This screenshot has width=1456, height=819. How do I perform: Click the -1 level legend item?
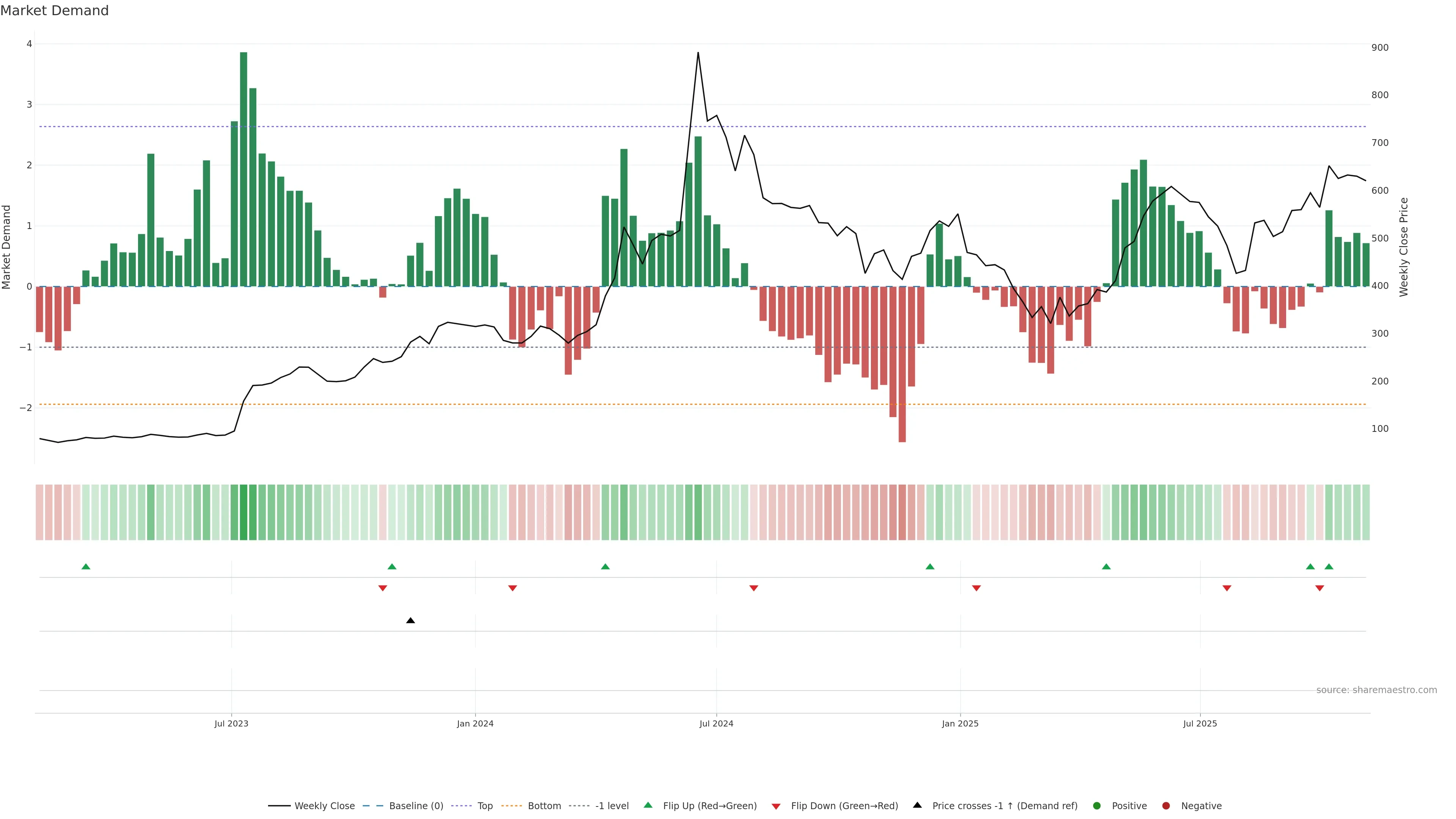pyautogui.click(x=612, y=806)
